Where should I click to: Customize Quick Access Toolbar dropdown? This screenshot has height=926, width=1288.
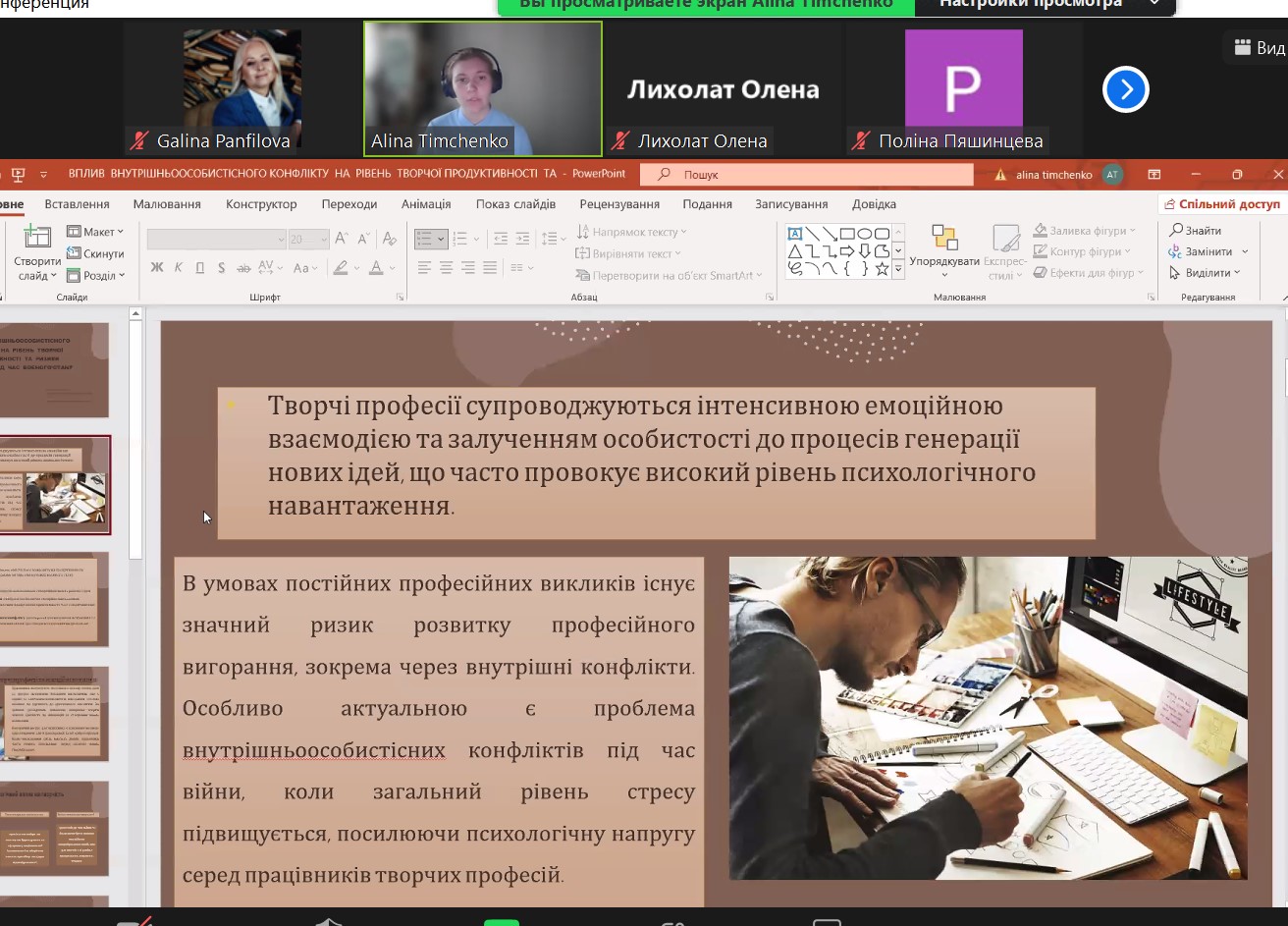pos(43,175)
